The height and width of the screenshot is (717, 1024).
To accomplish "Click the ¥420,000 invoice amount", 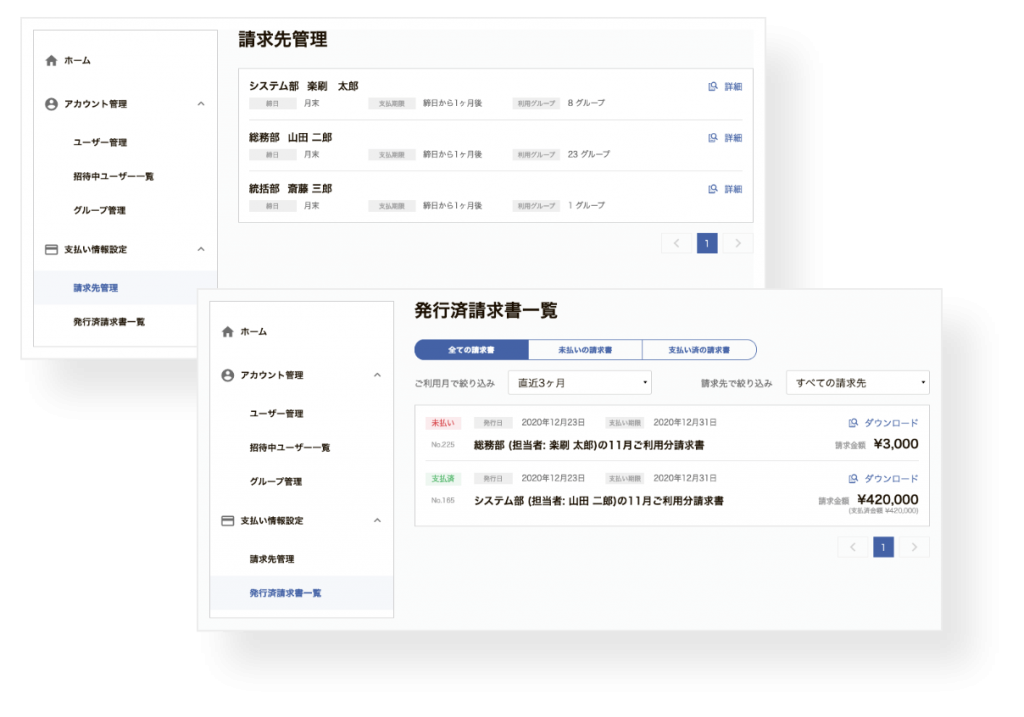I will [888, 500].
